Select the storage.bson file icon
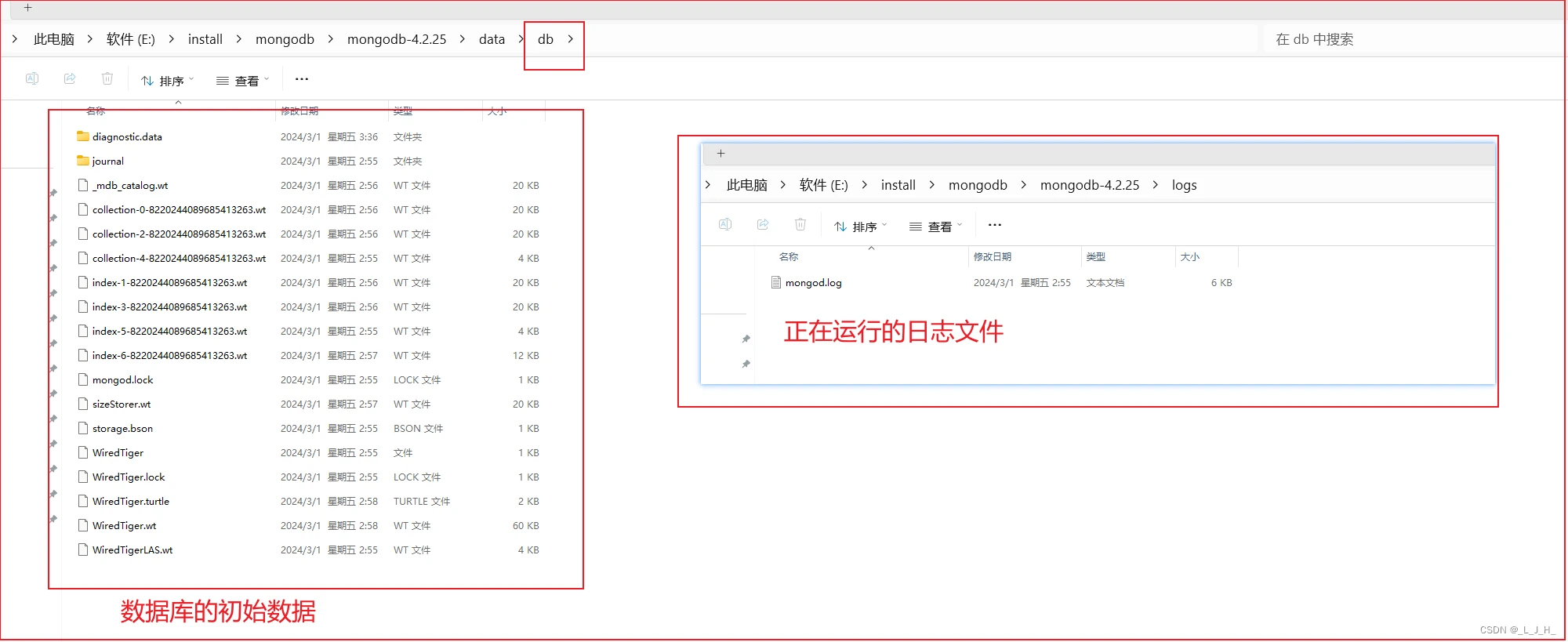1568x642 pixels. tap(83, 428)
